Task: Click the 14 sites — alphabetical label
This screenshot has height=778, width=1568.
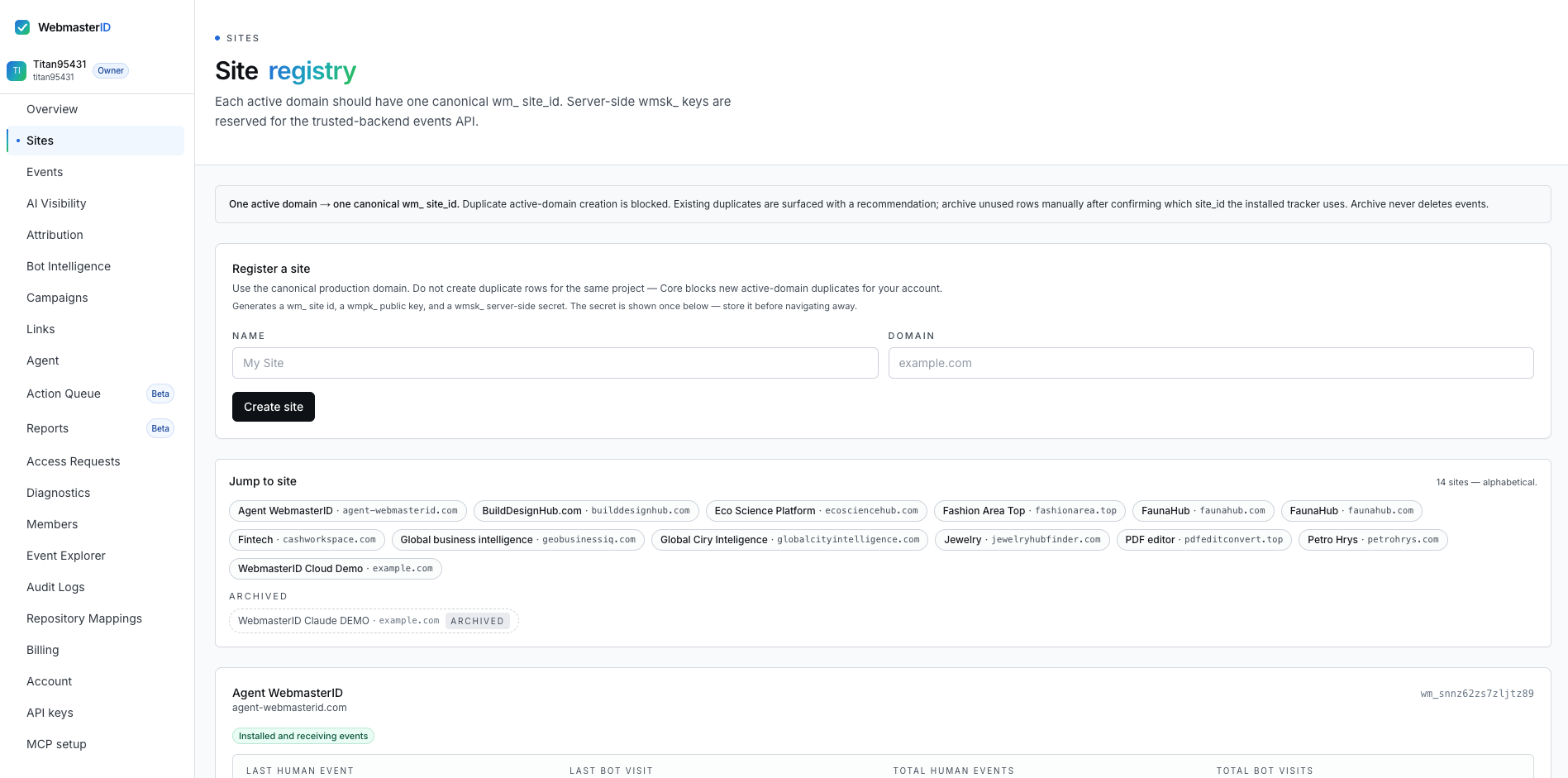Action: [1486, 482]
